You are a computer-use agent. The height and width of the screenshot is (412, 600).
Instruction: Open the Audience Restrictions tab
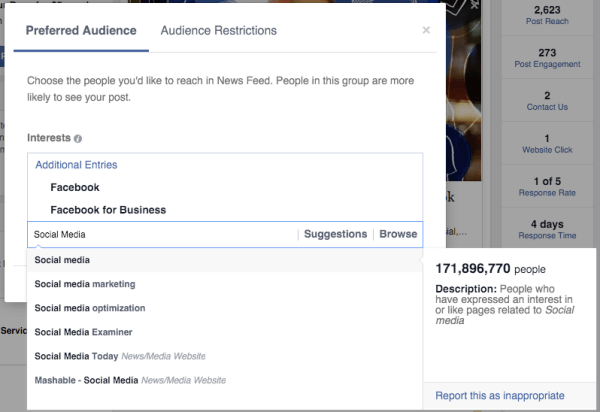pyautogui.click(x=218, y=31)
